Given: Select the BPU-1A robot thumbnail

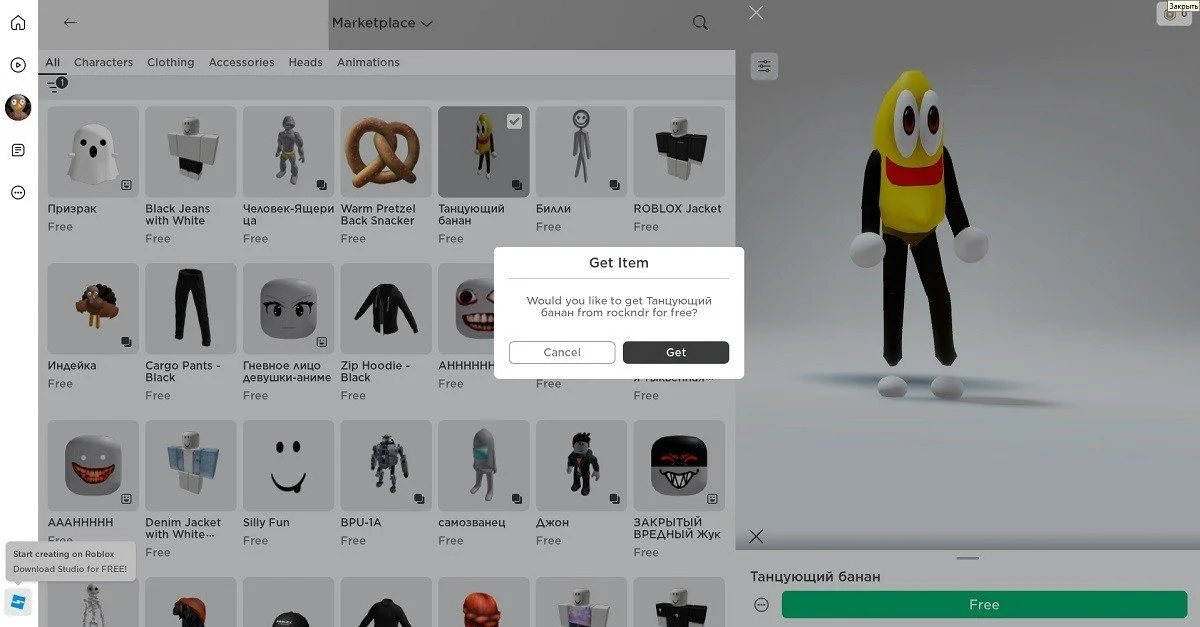Looking at the screenshot, I should (386, 465).
